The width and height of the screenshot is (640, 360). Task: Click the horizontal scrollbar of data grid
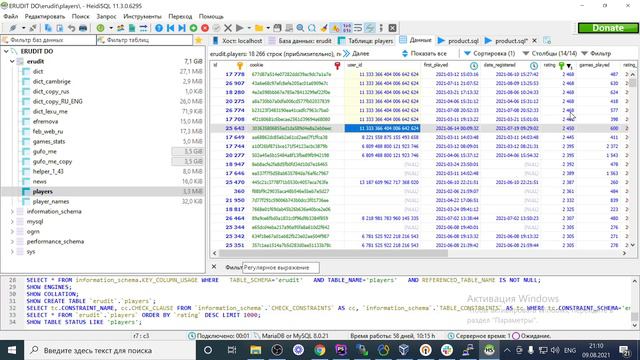(333, 253)
